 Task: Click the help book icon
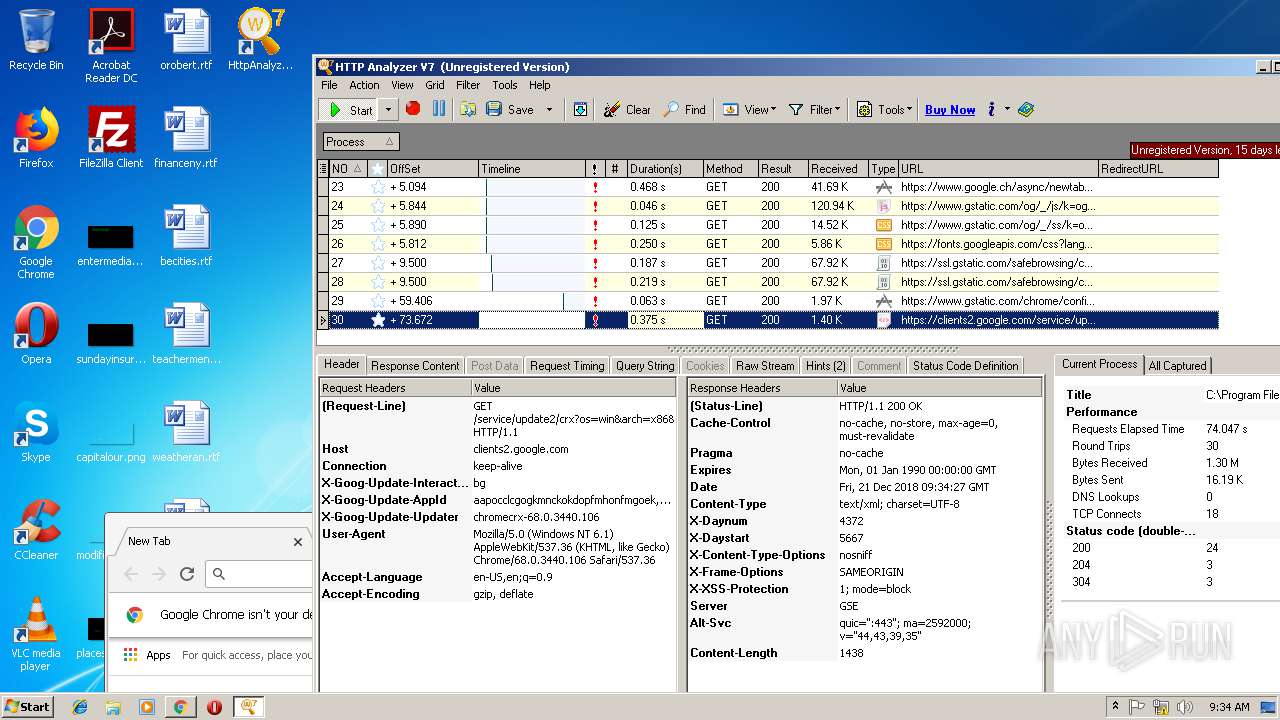click(1026, 109)
